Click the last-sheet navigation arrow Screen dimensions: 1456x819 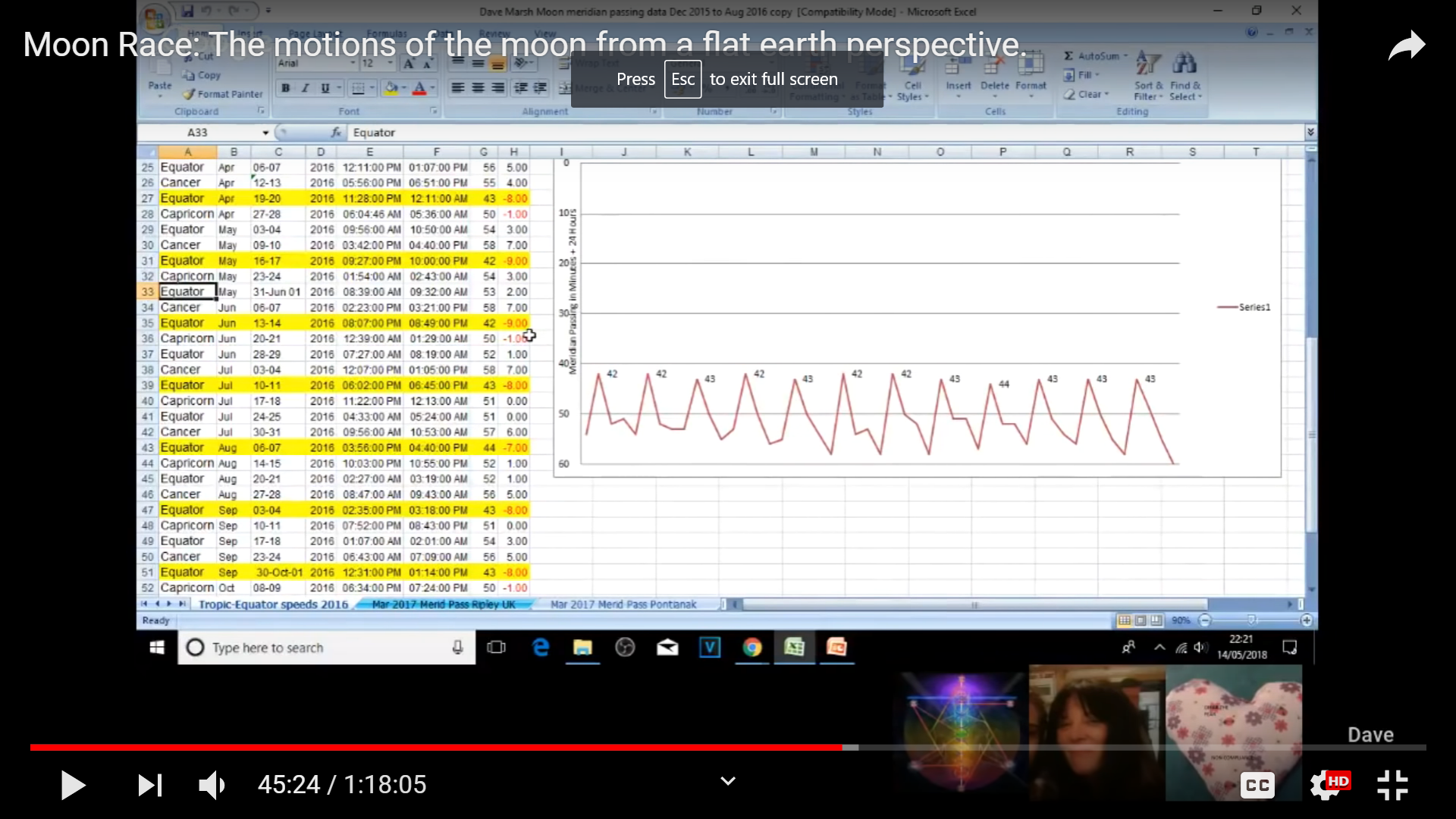click(181, 604)
